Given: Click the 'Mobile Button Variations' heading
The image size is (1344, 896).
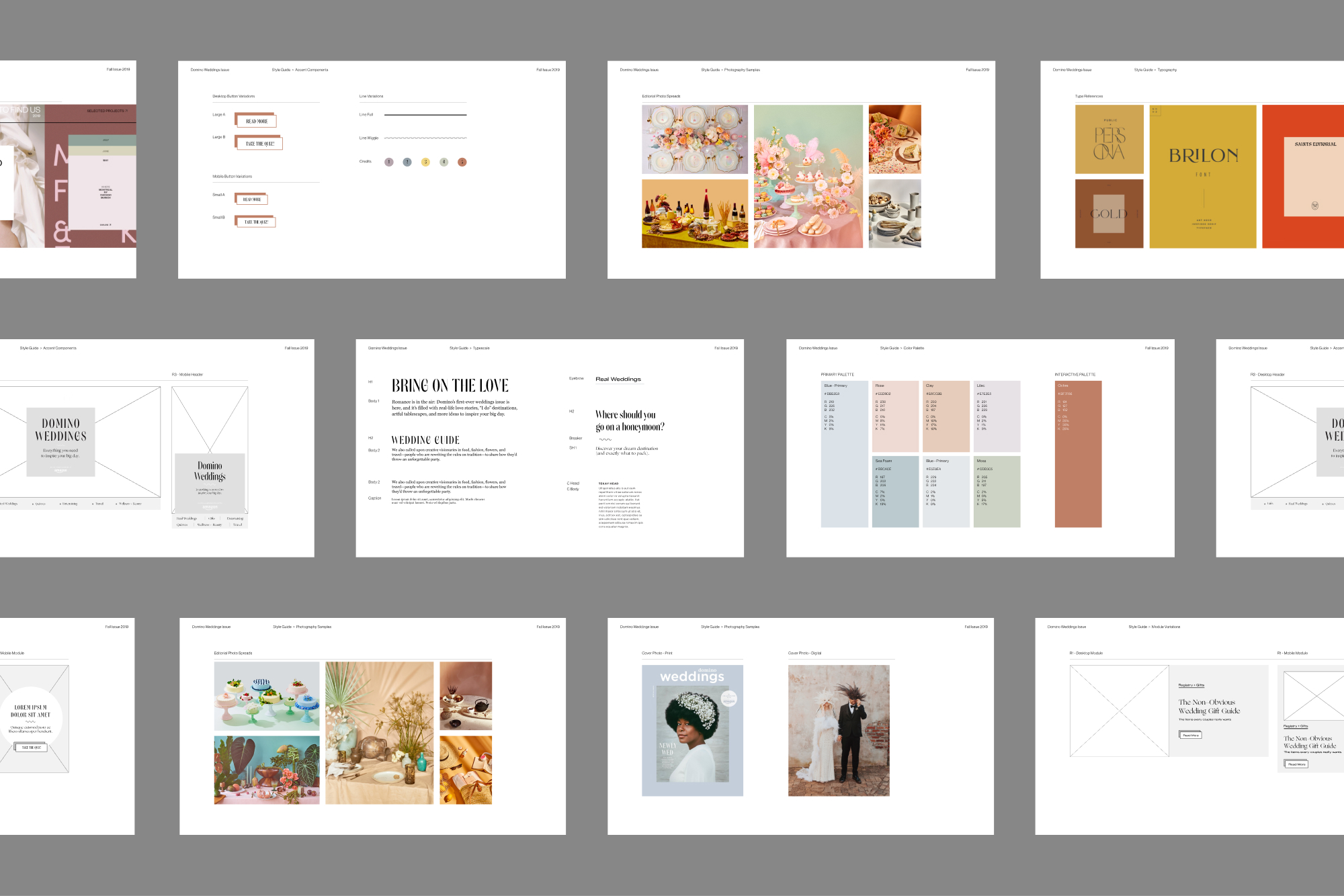Looking at the screenshot, I should tap(233, 177).
